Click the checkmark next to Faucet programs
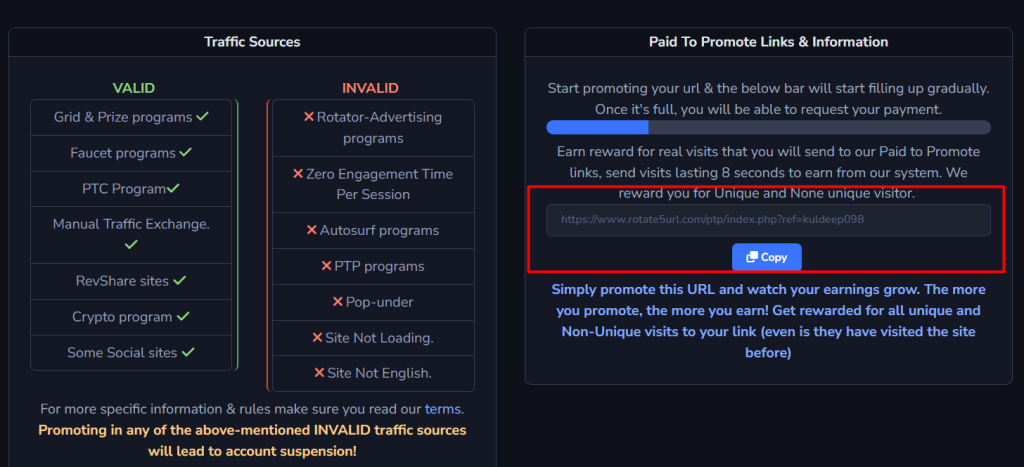 [x=184, y=153]
